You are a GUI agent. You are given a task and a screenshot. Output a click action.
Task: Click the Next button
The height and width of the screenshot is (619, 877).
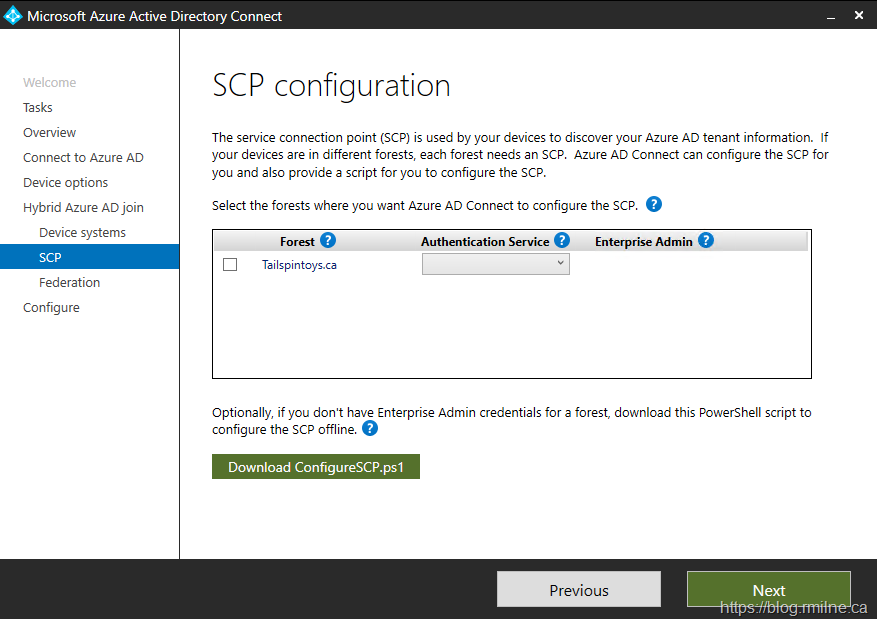click(768, 590)
